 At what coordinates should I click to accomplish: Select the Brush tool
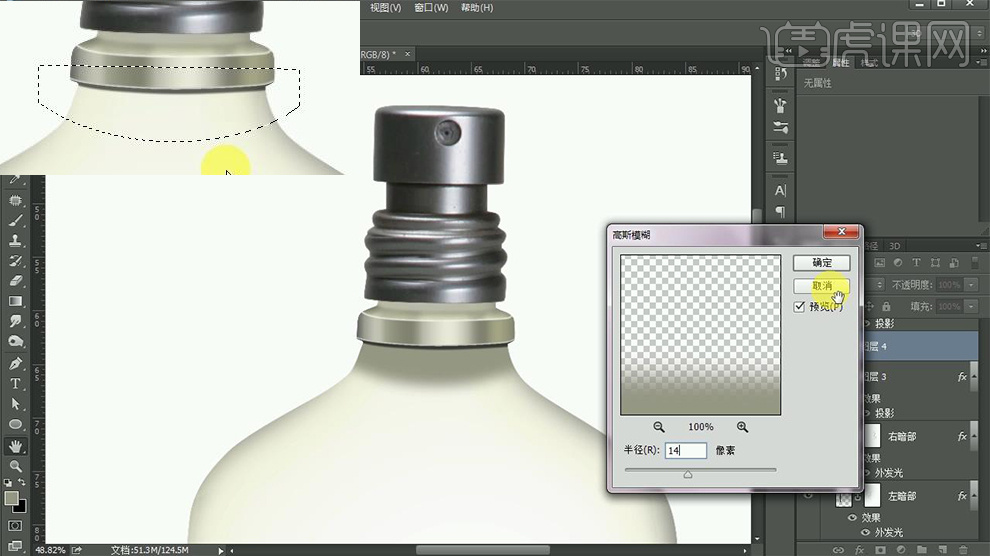pyautogui.click(x=15, y=220)
